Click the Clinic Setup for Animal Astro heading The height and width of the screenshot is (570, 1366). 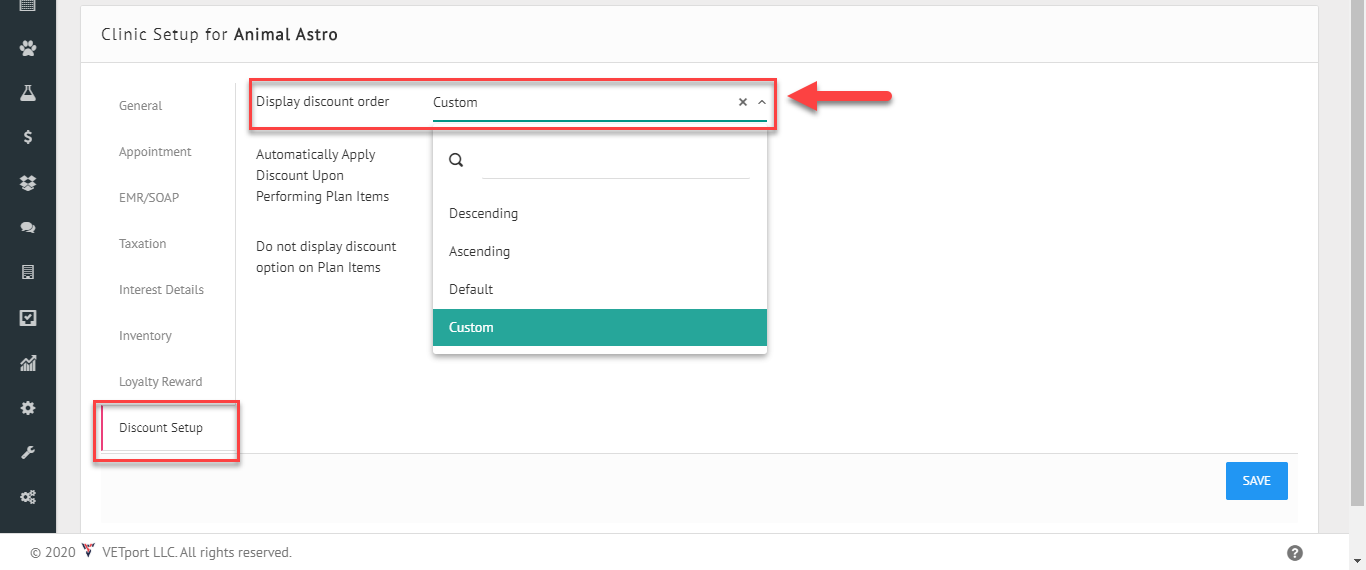pos(220,35)
